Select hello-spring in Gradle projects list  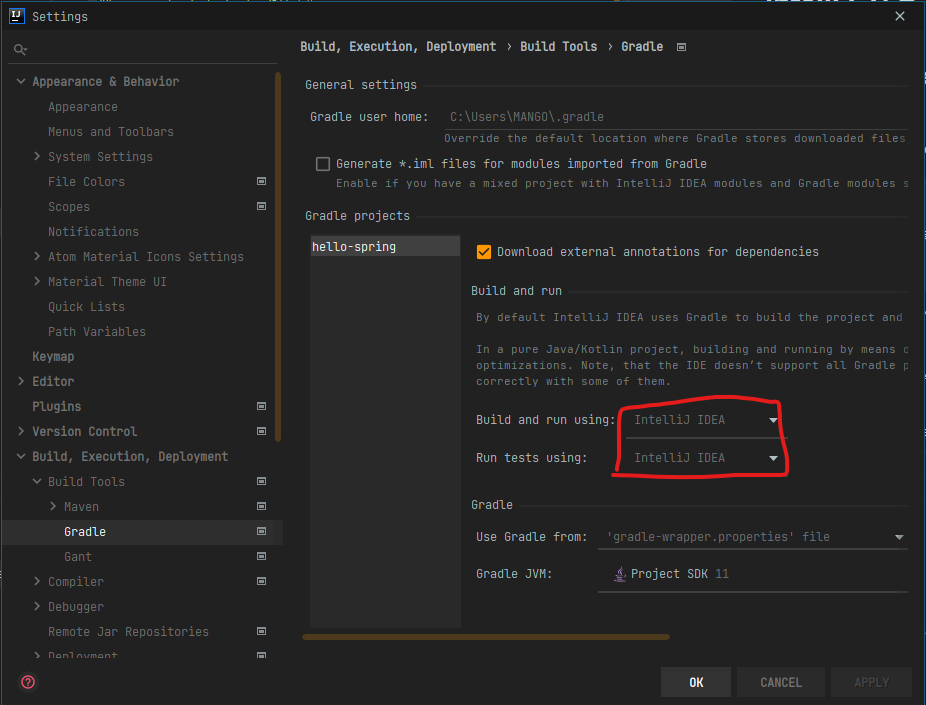pos(385,246)
